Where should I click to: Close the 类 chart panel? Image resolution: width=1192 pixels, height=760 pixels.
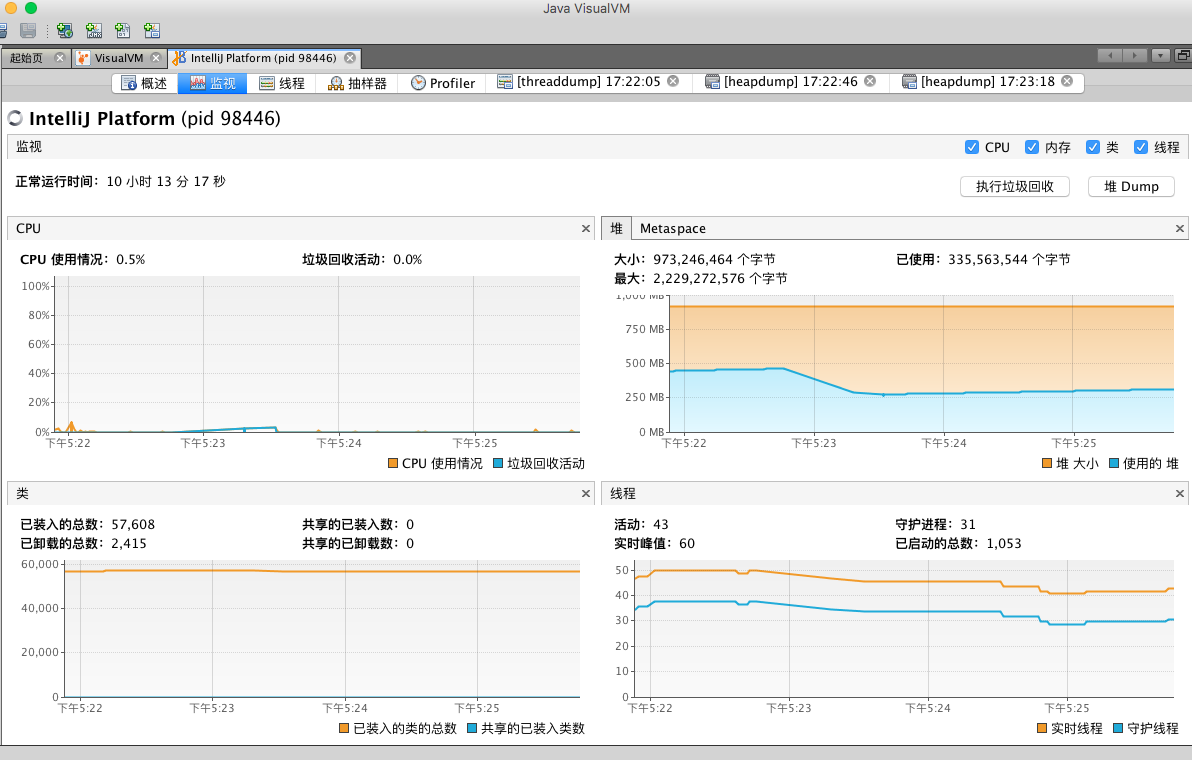point(585,493)
